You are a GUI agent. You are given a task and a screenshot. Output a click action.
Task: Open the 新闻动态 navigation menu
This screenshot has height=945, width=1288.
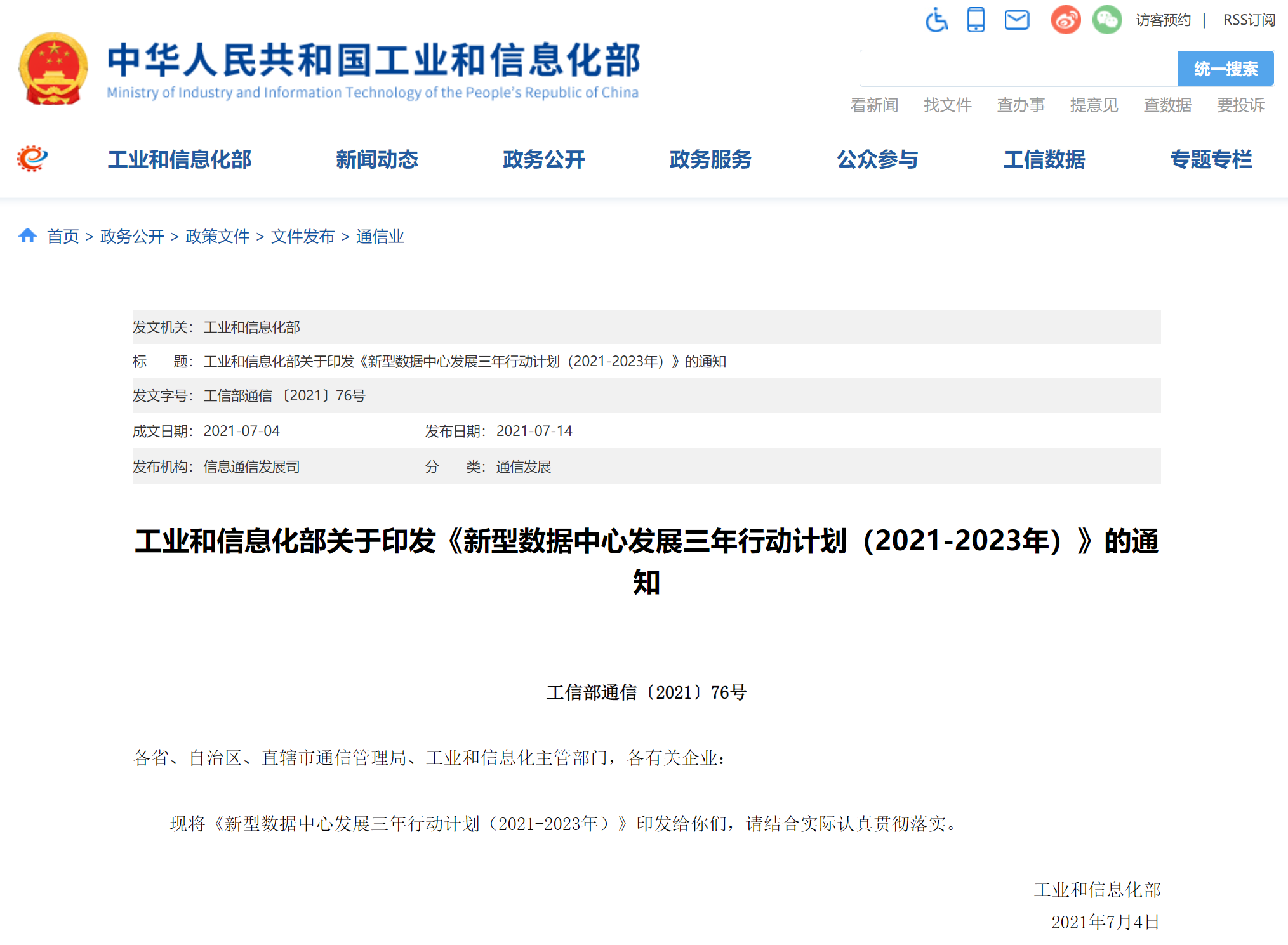coord(376,159)
